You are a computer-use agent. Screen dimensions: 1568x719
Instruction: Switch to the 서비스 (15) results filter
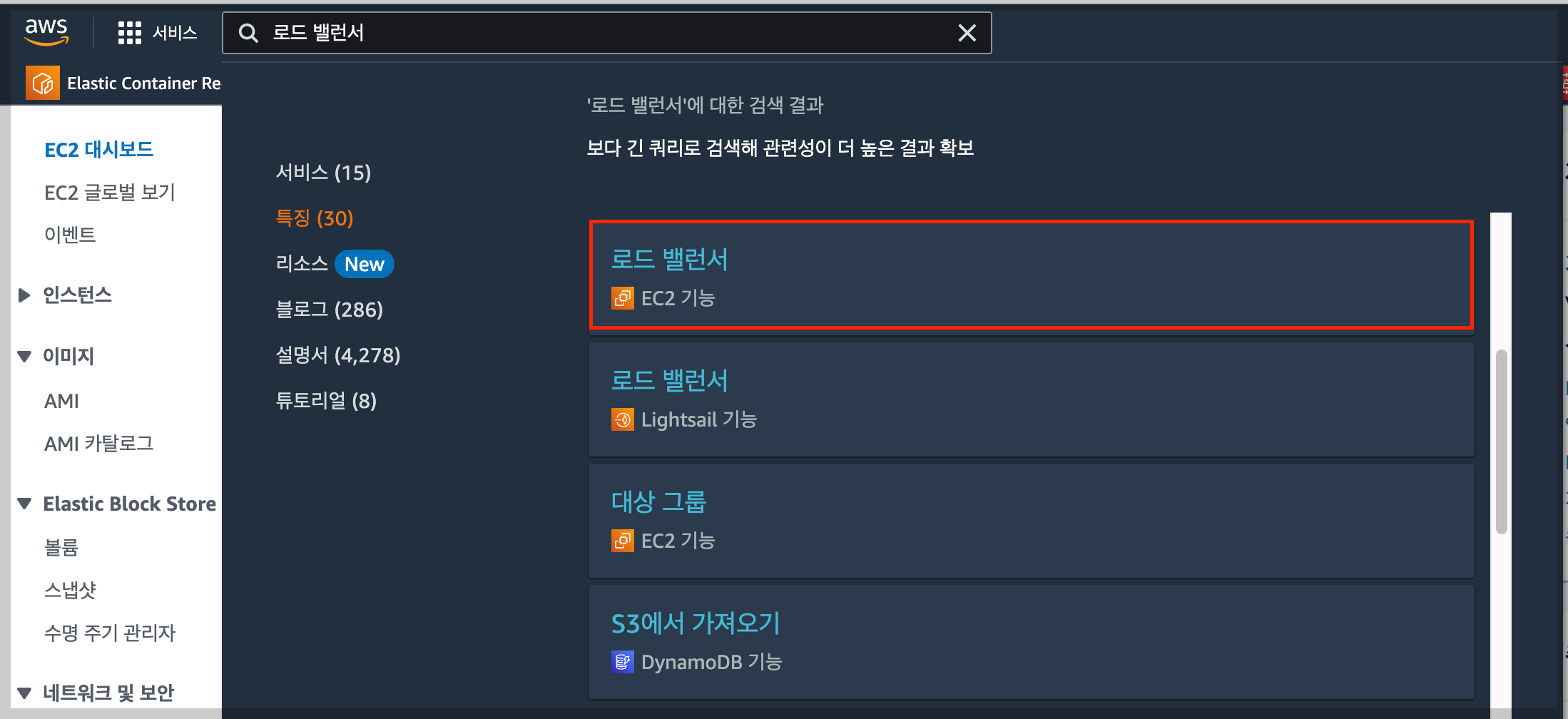(324, 172)
